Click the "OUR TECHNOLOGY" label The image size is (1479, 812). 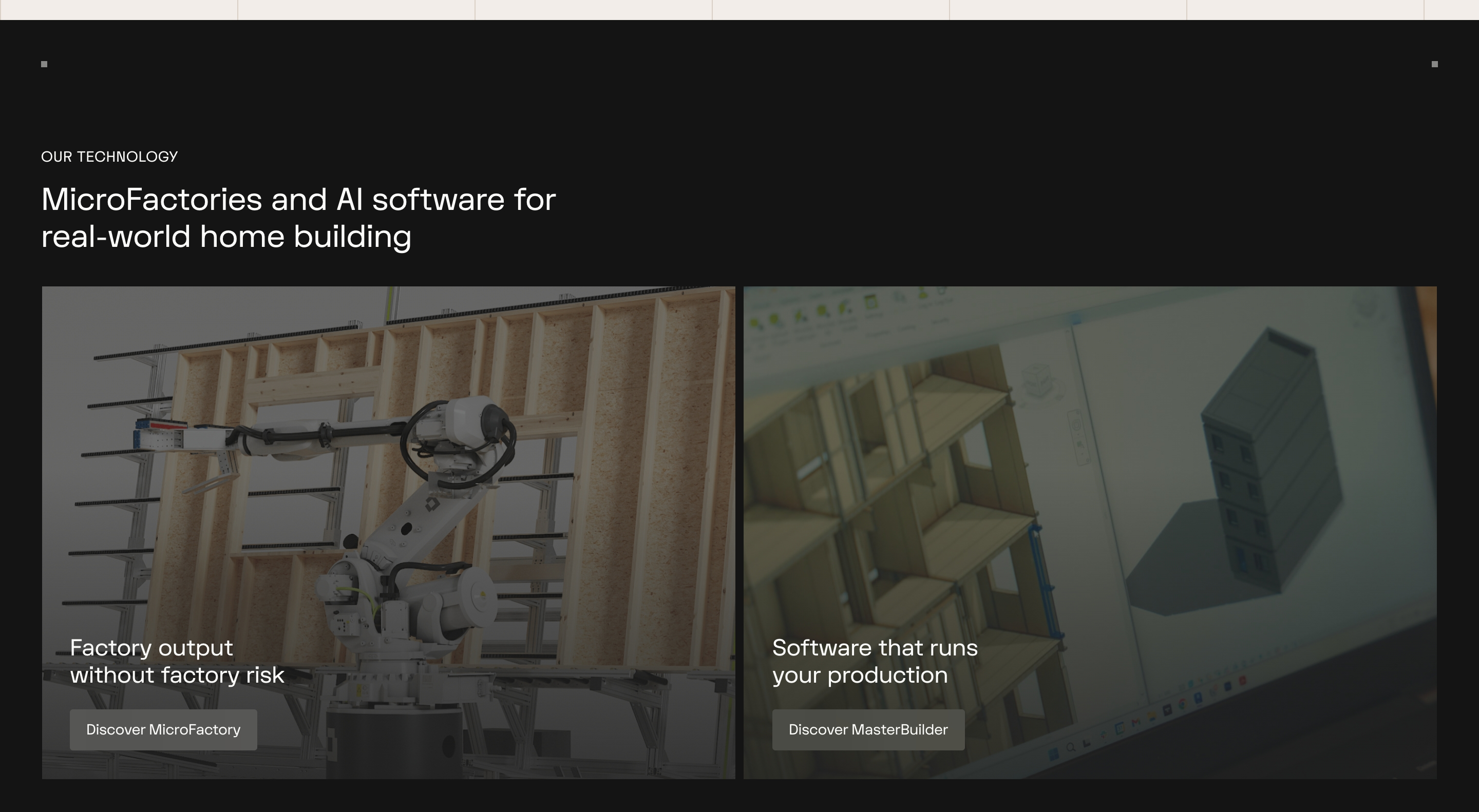110,157
